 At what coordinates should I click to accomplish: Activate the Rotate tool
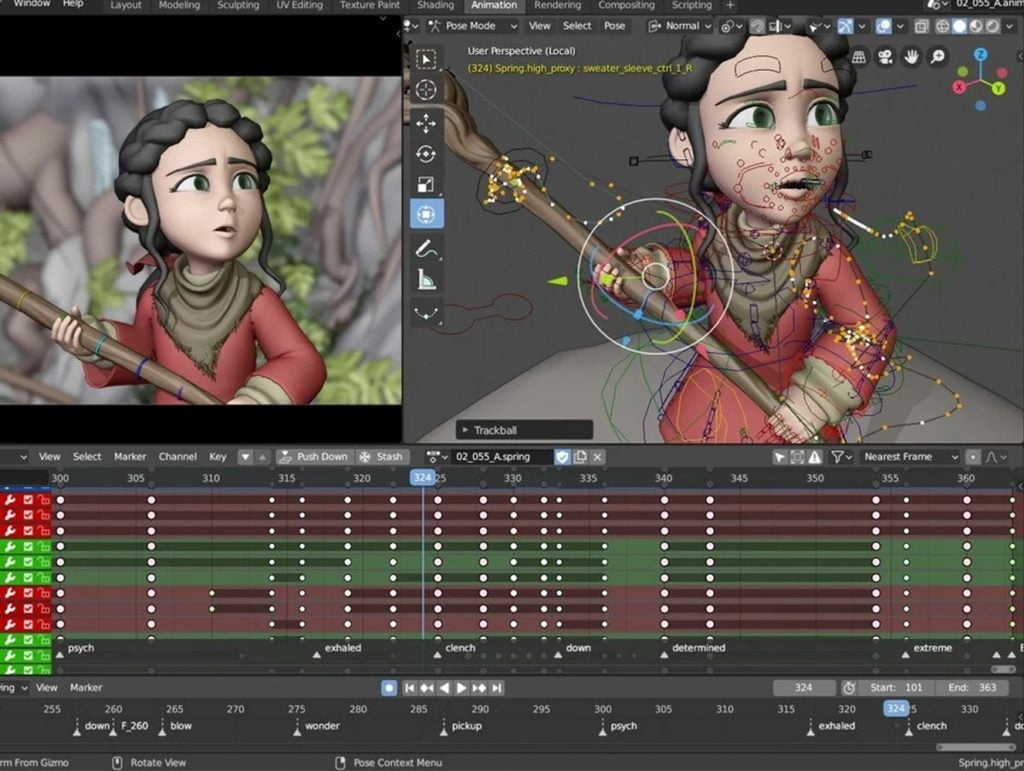(427, 154)
